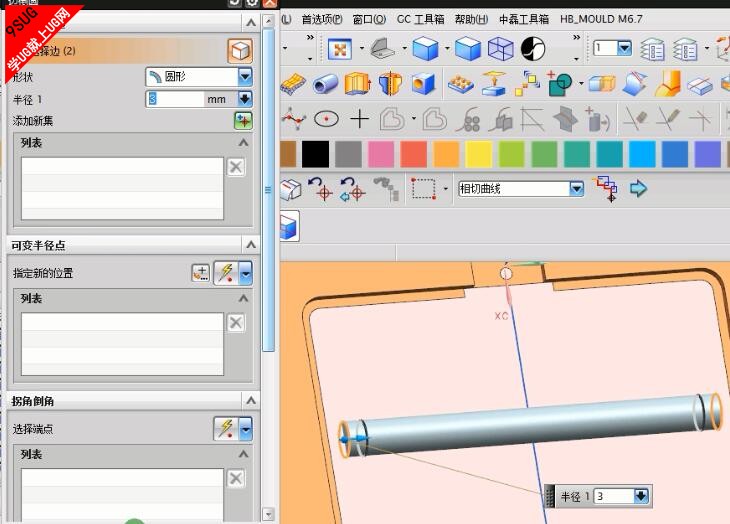The width and height of the screenshot is (730, 524).
Task: Pick the pink color swatch
Action: (x=381, y=154)
